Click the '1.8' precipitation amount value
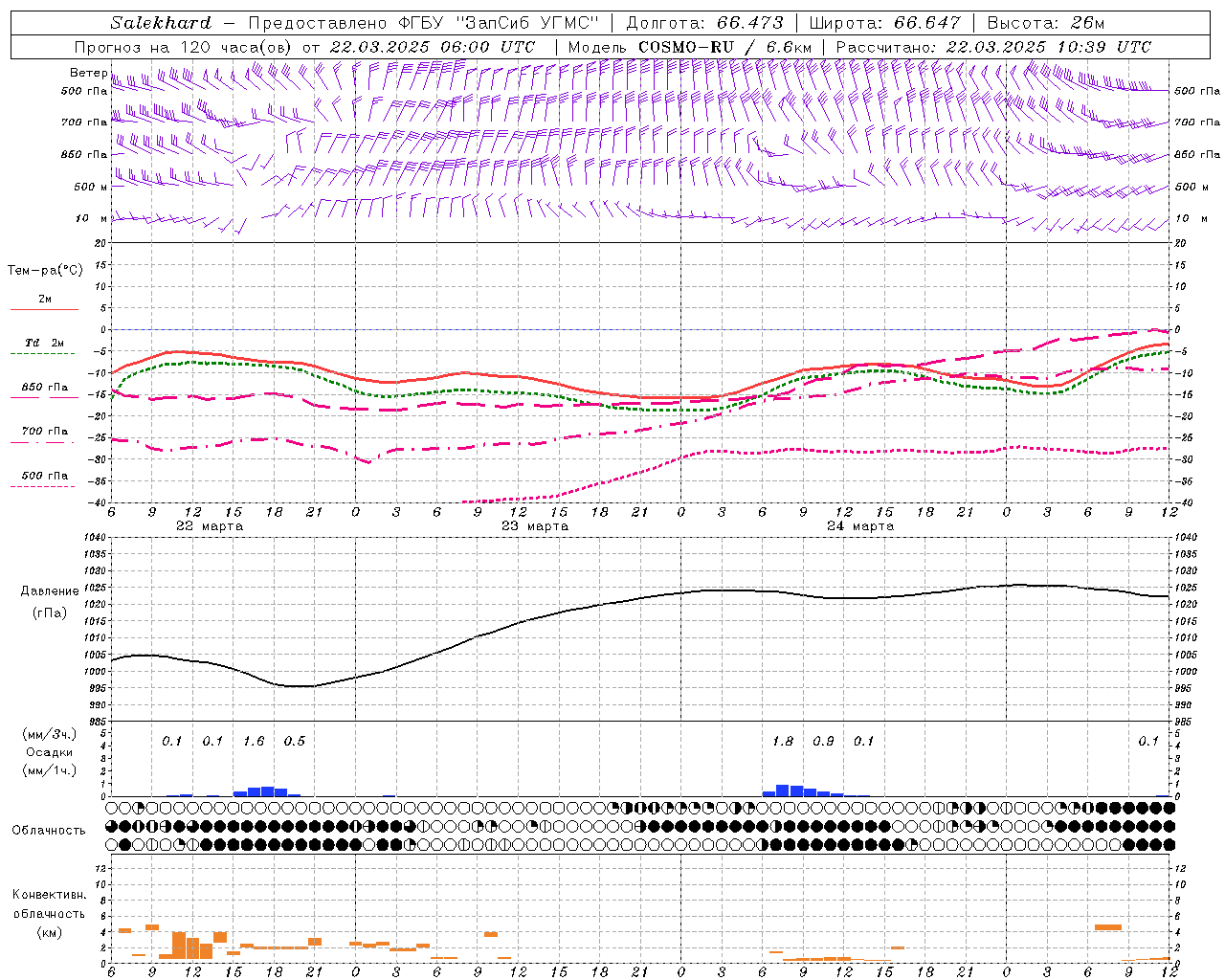This screenshot has height=980, width=1225. 783,742
